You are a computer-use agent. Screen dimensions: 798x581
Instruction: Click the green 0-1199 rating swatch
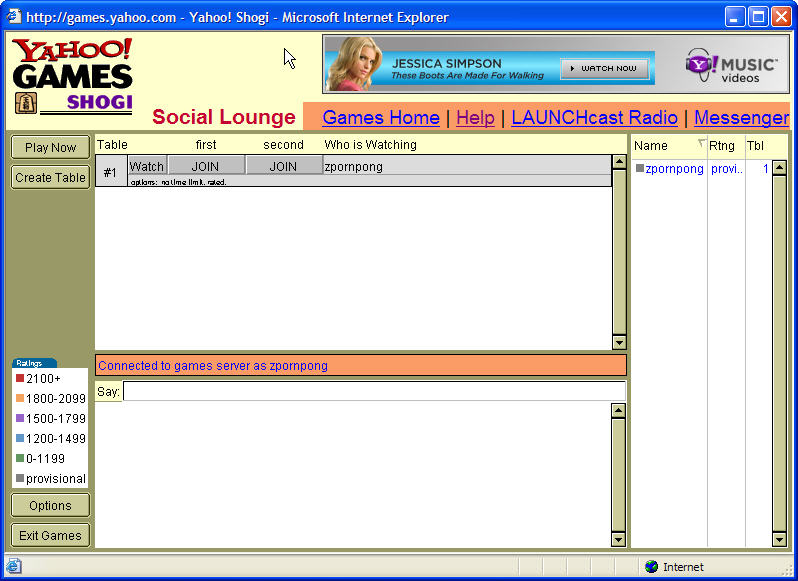click(x=20, y=458)
